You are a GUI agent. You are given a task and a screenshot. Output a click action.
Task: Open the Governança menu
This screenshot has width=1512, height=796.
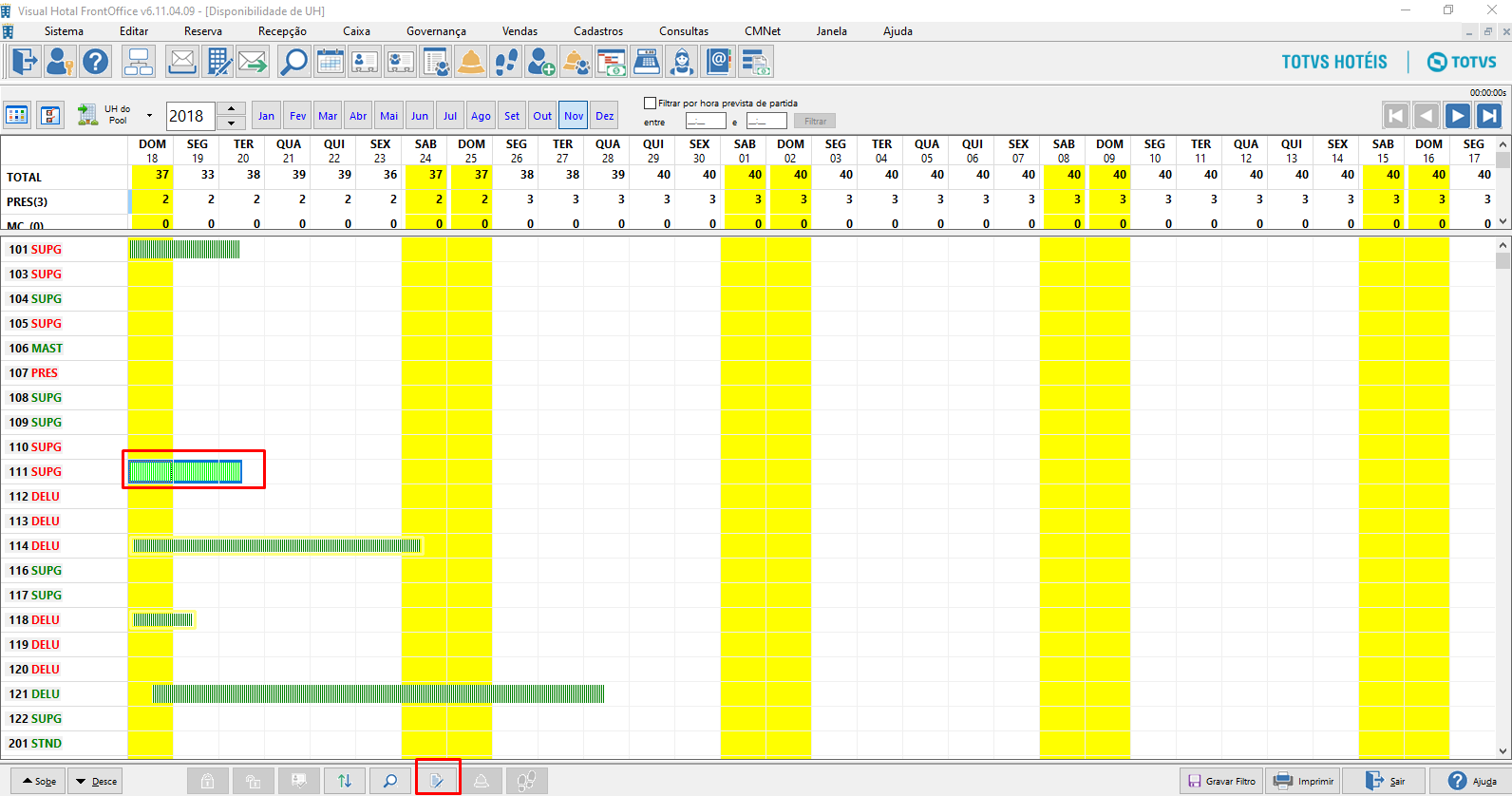coord(436,31)
